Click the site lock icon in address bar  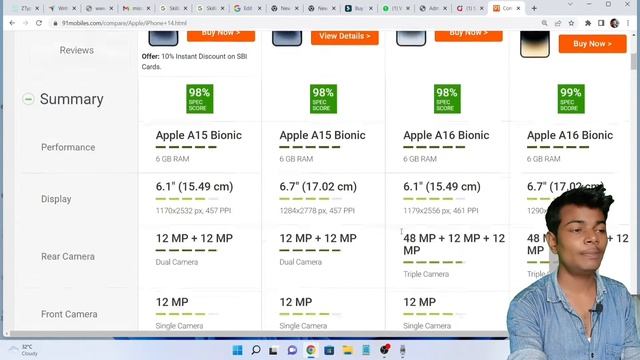click(x=56, y=23)
